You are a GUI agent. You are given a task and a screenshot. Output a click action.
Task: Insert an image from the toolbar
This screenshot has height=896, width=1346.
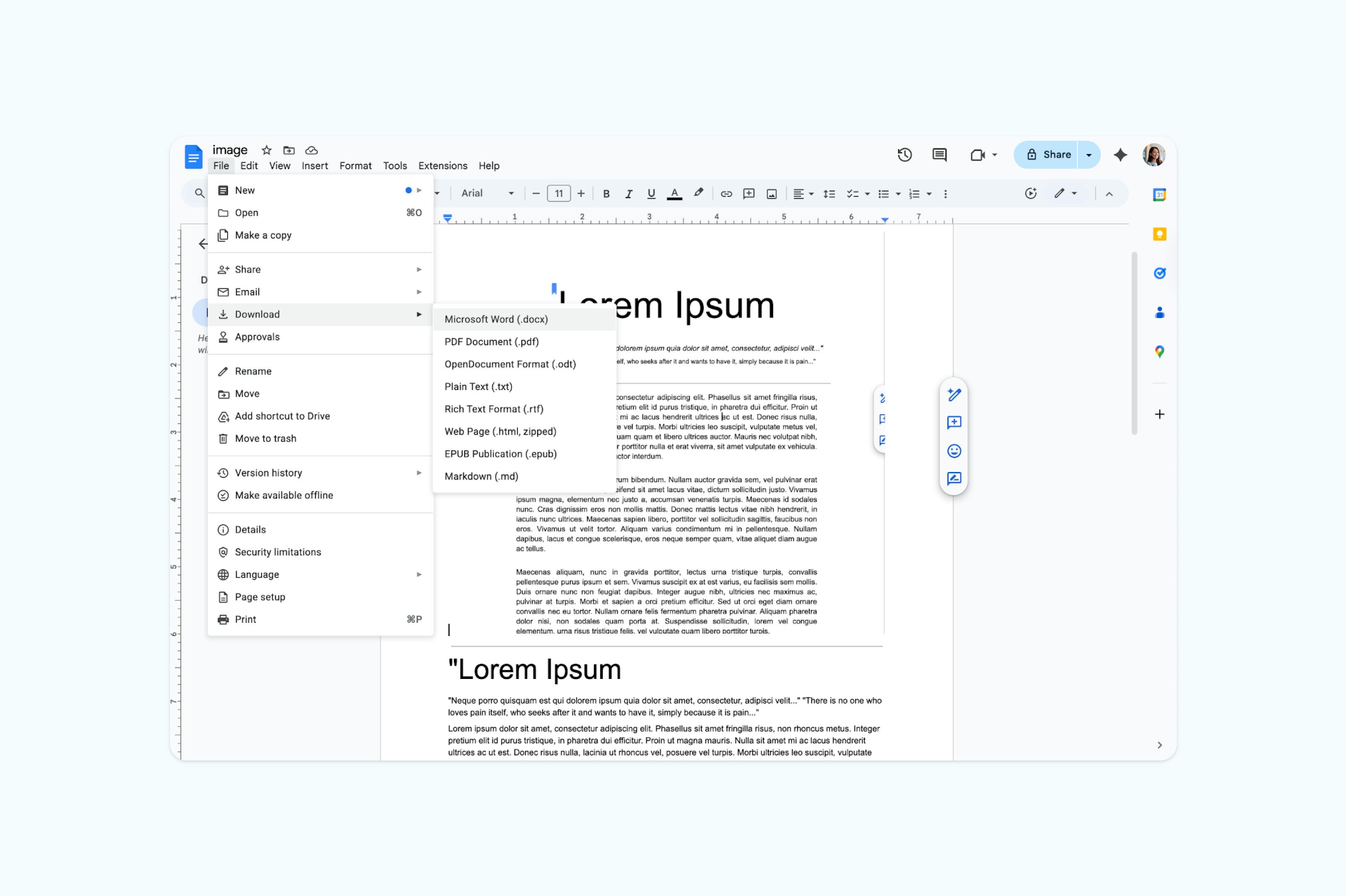click(771, 194)
